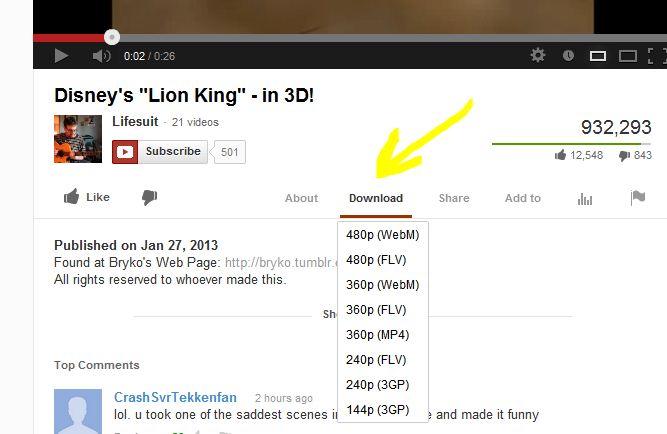
Task: Download 480p (WebM) format
Action: coord(382,235)
